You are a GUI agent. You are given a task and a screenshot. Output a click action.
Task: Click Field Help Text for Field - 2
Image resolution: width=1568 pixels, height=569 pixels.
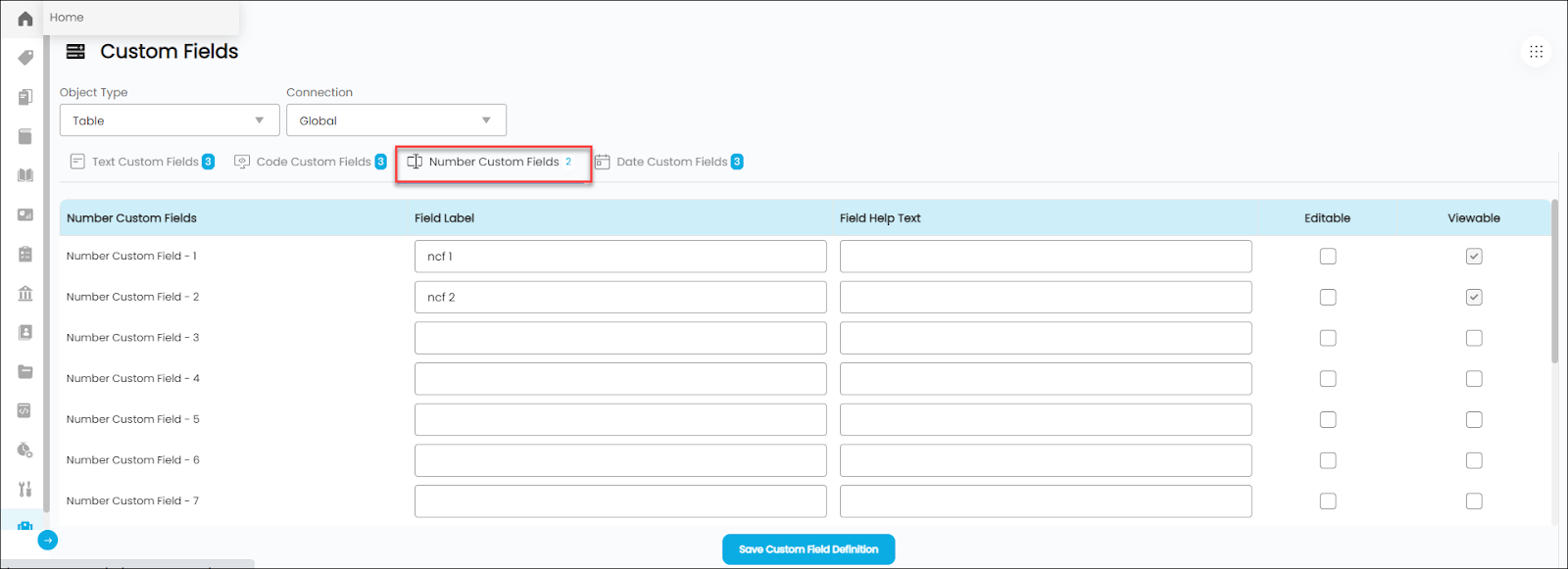click(1046, 297)
